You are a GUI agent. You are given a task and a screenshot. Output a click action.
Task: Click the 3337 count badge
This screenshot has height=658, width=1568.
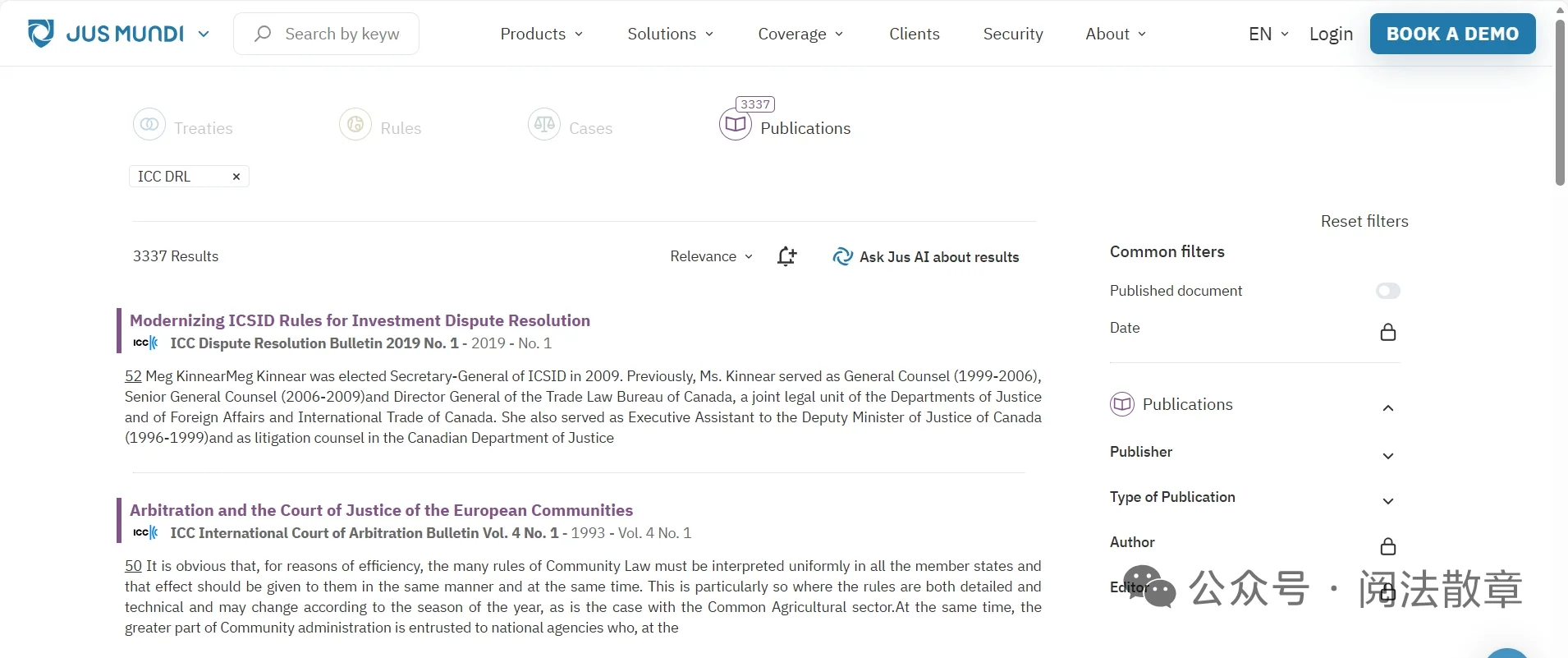coord(755,104)
